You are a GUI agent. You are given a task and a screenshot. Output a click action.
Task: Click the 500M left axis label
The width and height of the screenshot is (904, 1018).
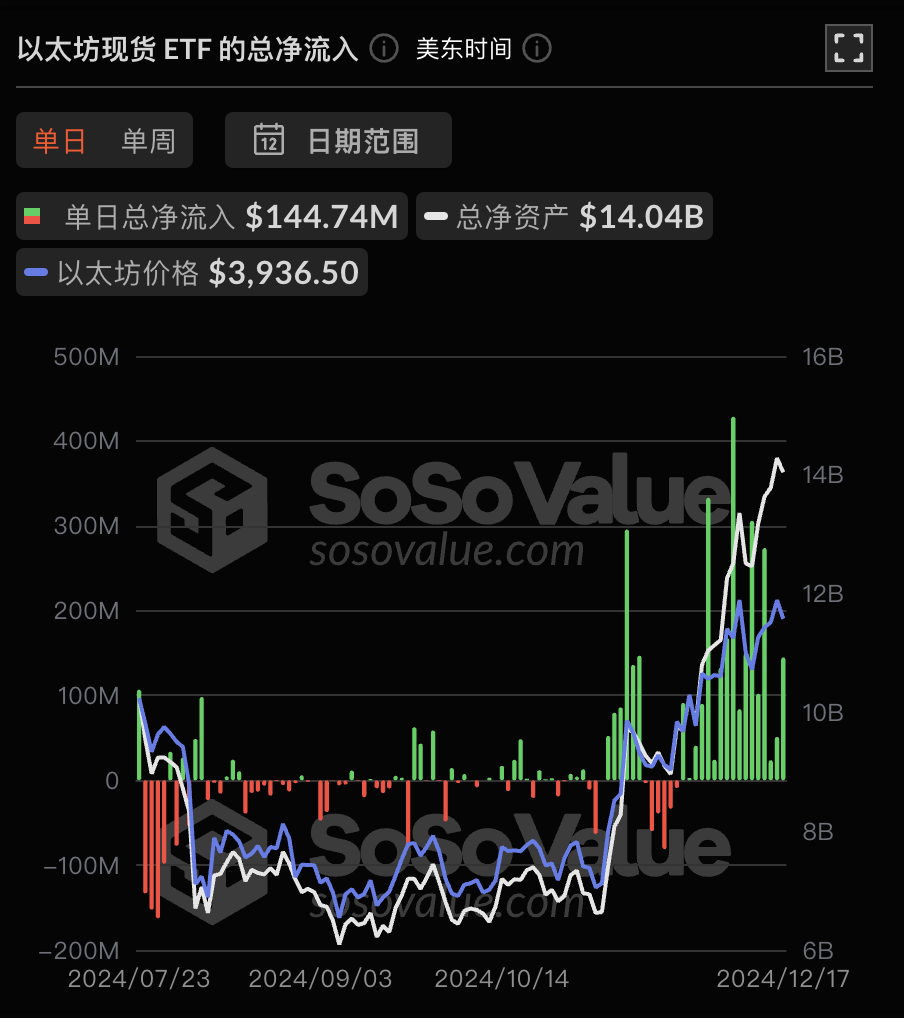86,356
